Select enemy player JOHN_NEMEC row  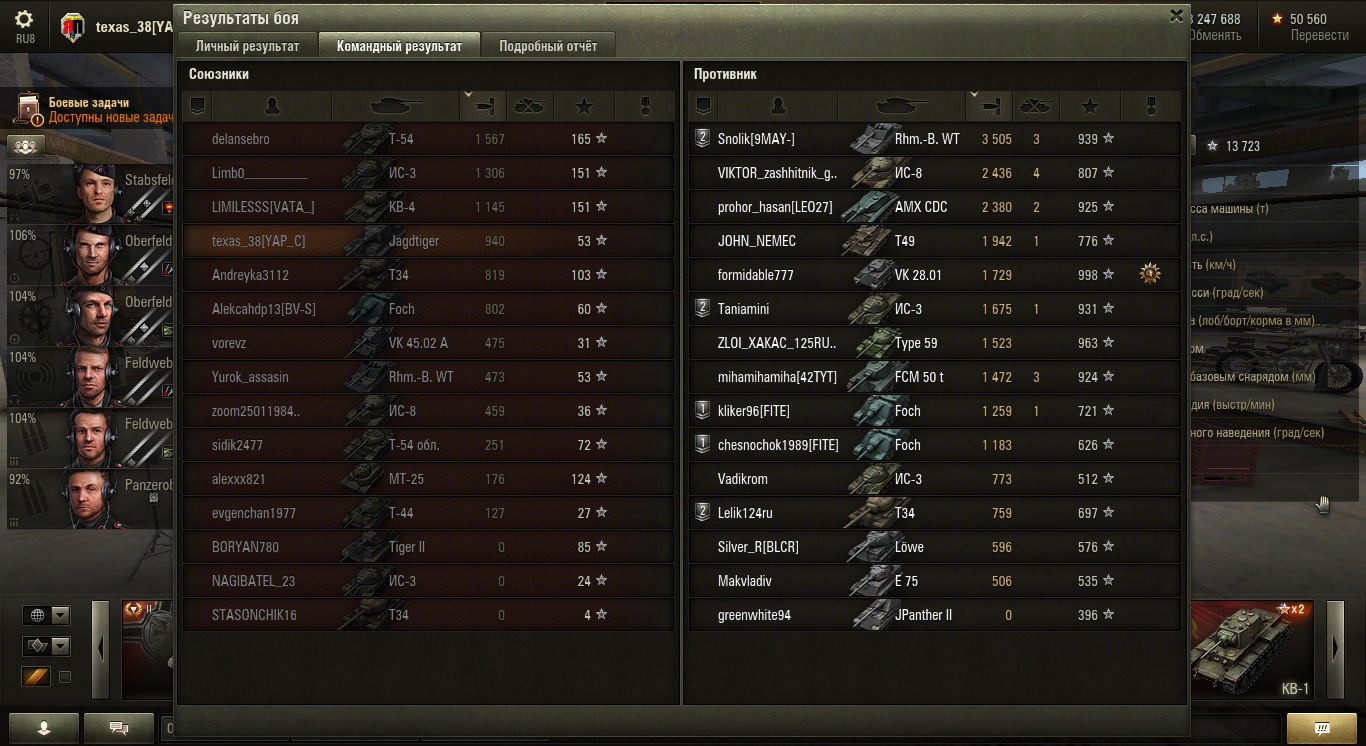pyautogui.click(x=935, y=241)
